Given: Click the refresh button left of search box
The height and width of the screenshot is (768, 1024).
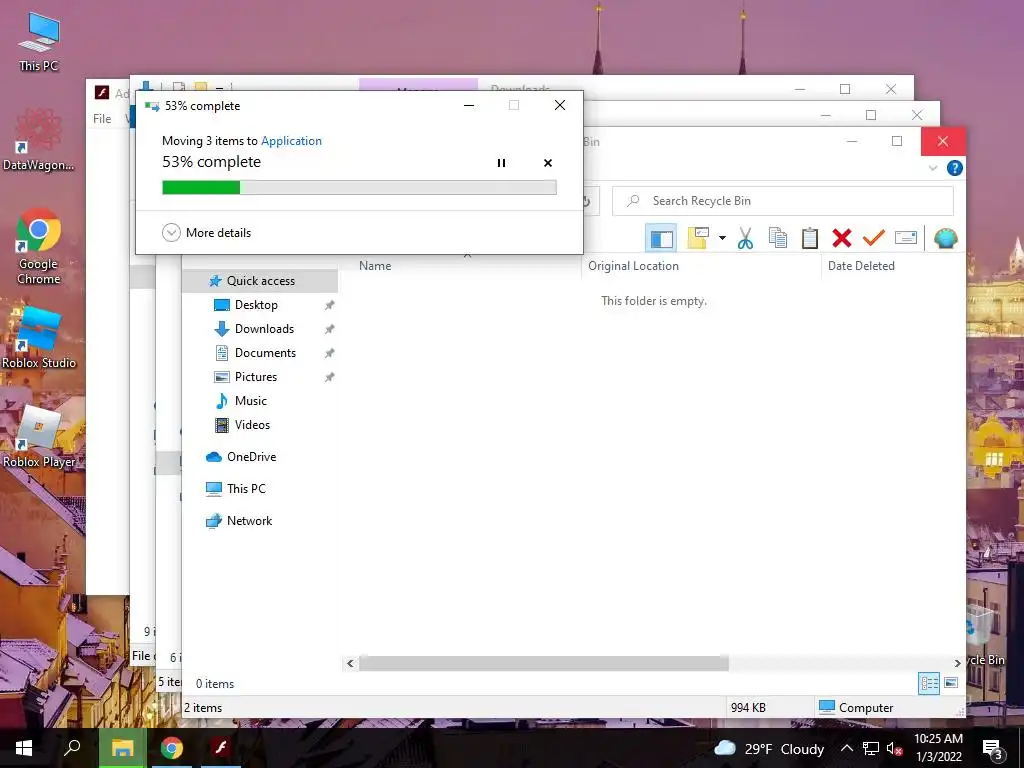Looking at the screenshot, I should click(586, 202).
